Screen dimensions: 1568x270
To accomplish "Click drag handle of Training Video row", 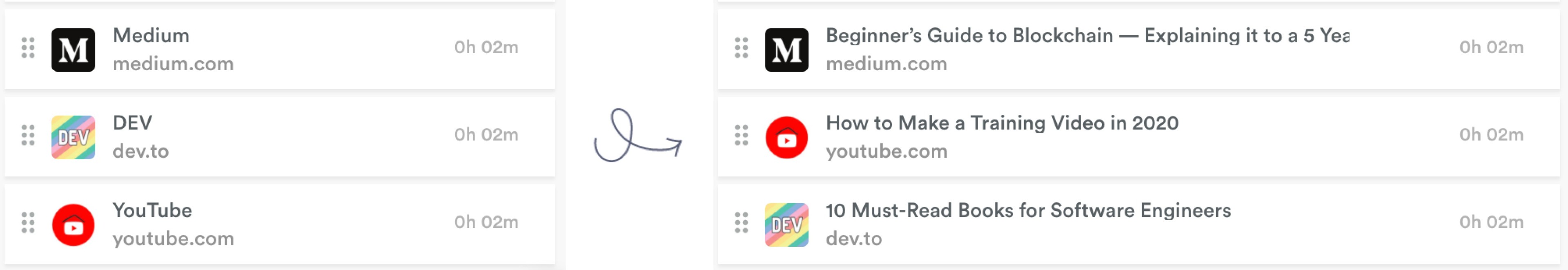I will (x=741, y=135).
